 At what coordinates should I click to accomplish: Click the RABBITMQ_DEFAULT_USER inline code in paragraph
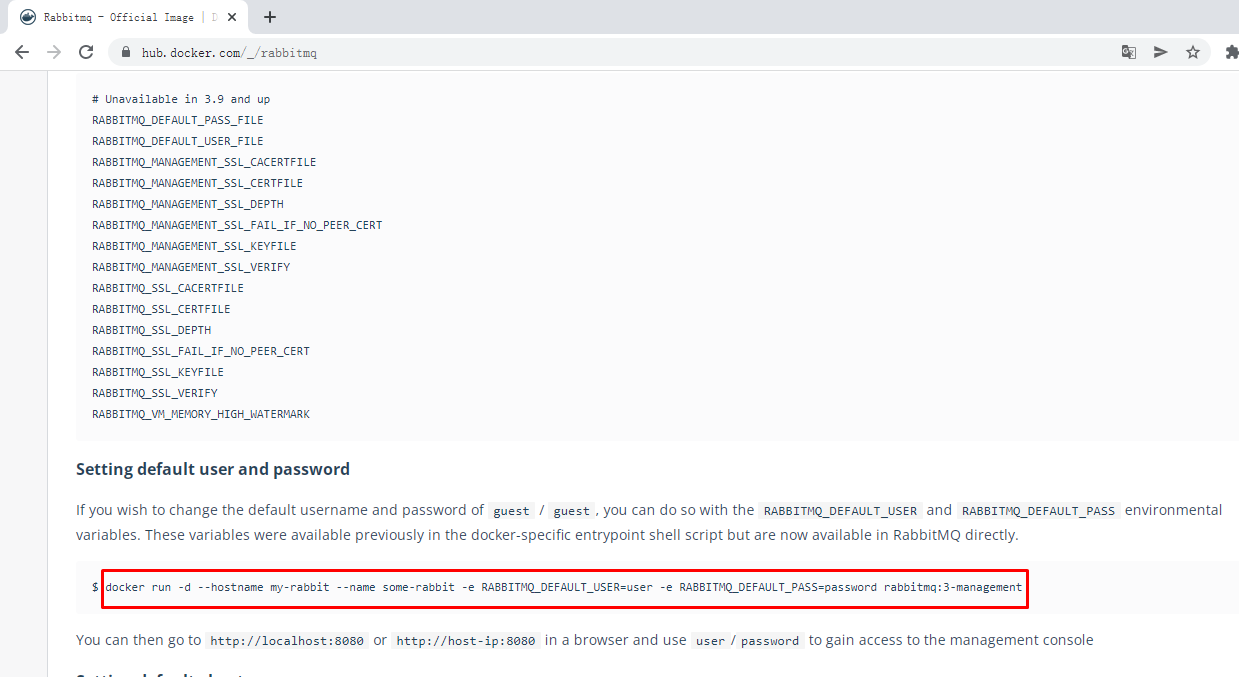coord(840,511)
